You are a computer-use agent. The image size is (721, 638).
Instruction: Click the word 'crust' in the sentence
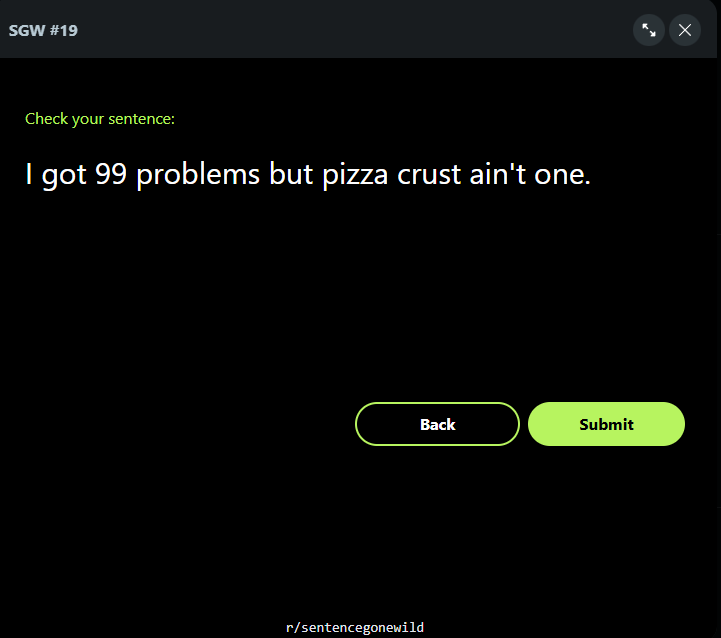coord(429,175)
